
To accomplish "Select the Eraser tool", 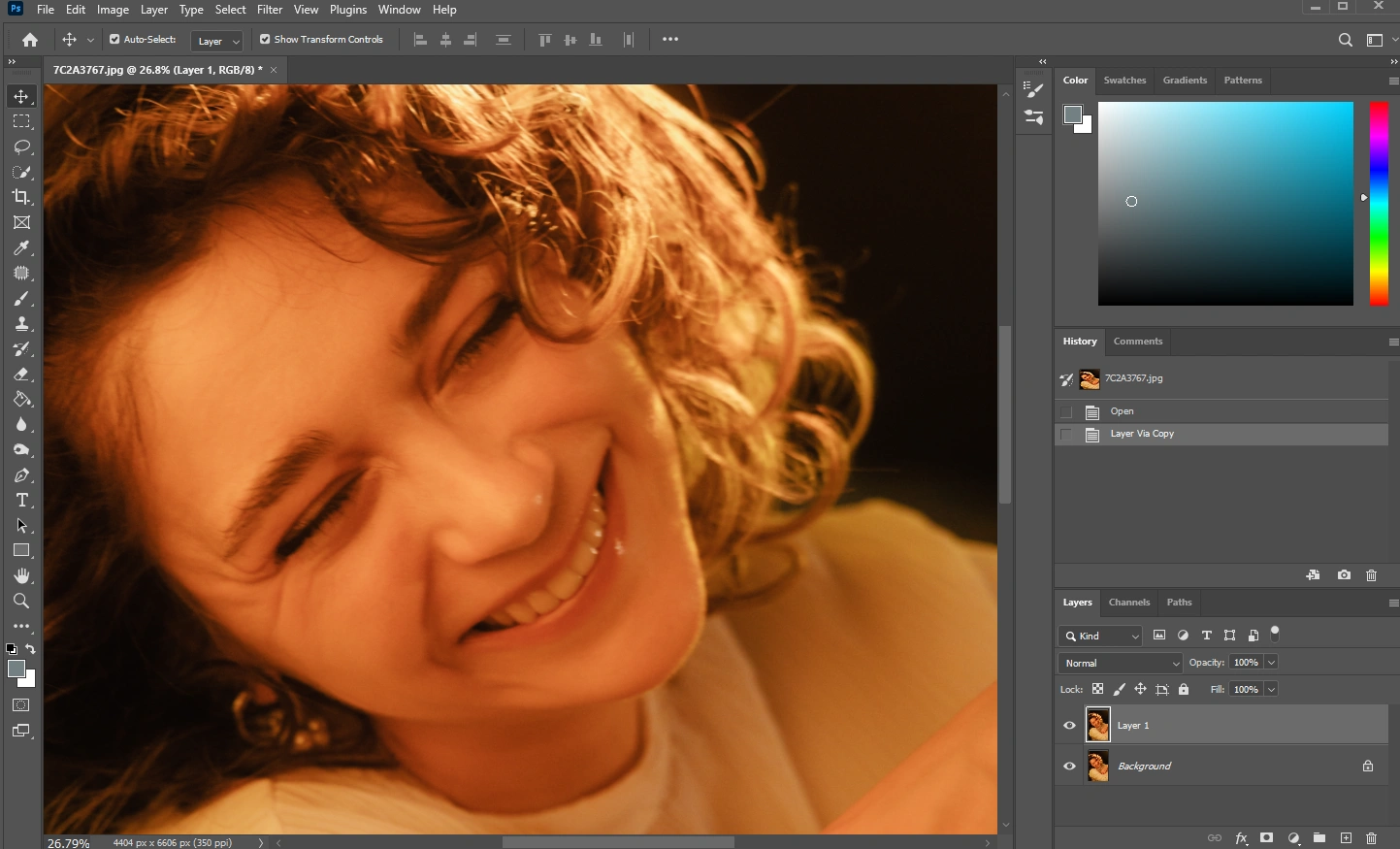I will point(21,375).
